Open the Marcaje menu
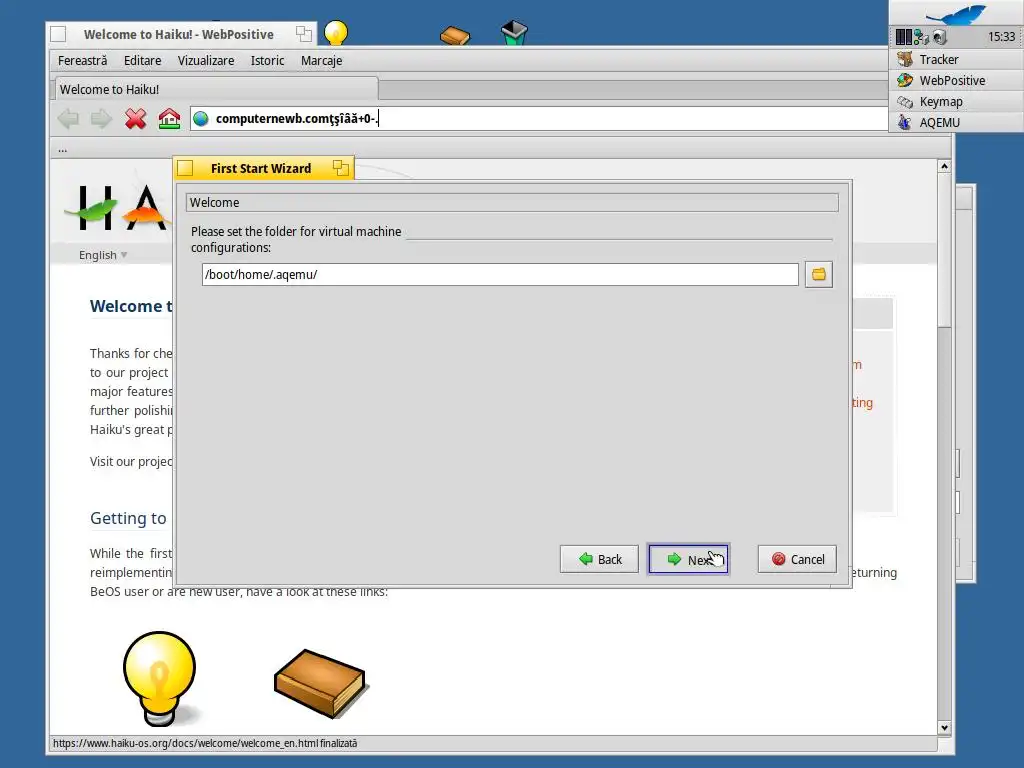 pos(321,61)
